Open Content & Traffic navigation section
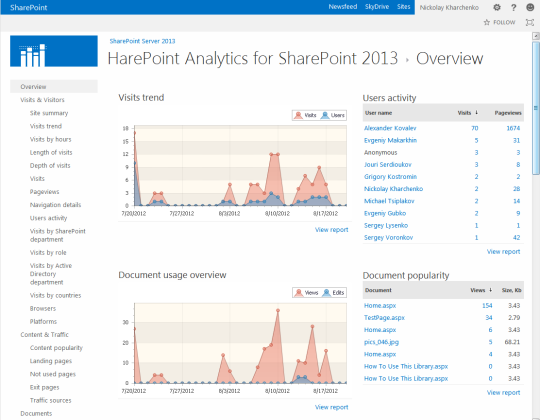Viewport: 540px width, 420px height. point(44,334)
